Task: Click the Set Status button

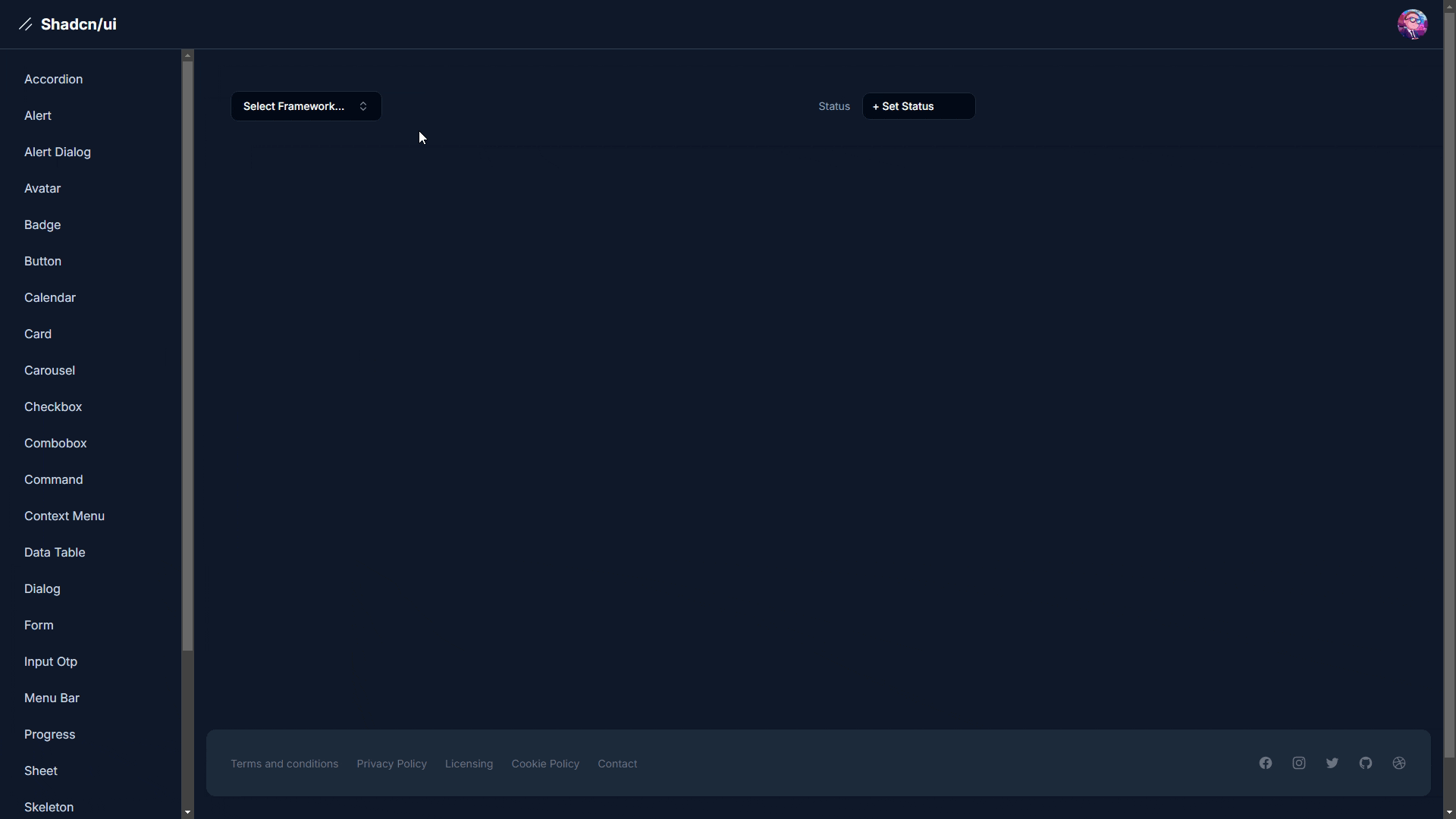Action: [918, 105]
